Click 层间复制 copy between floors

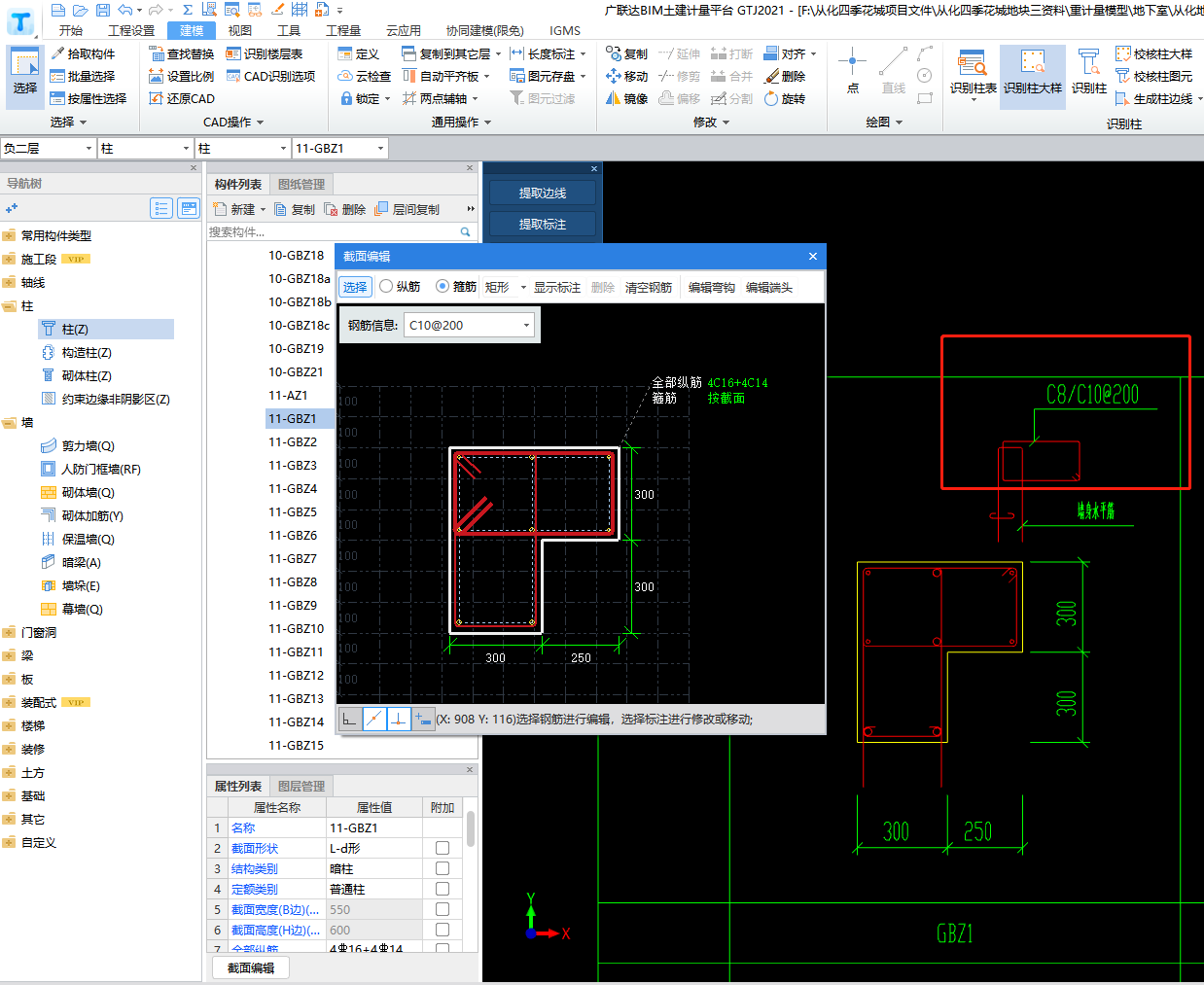tap(407, 209)
